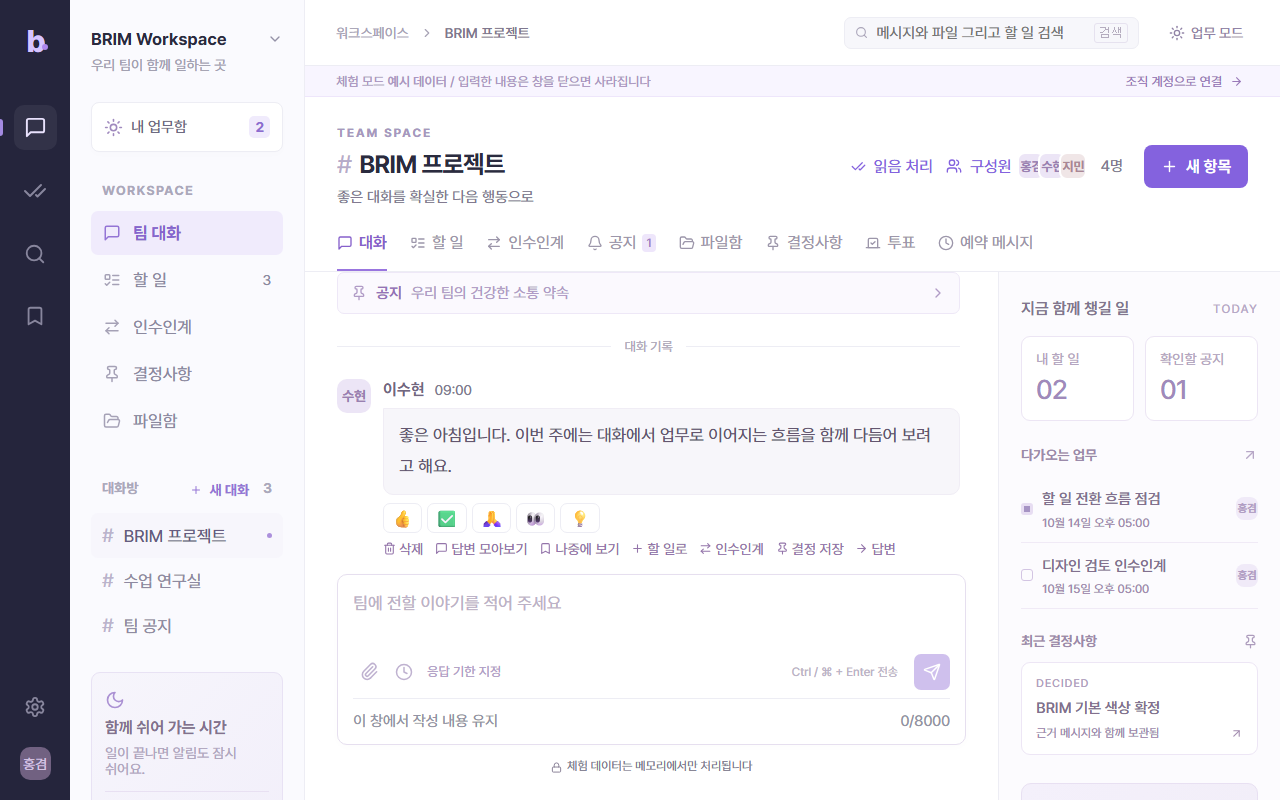Open the chat icon in the left rail
Screen dimensions: 1280x800
[x=35, y=127]
